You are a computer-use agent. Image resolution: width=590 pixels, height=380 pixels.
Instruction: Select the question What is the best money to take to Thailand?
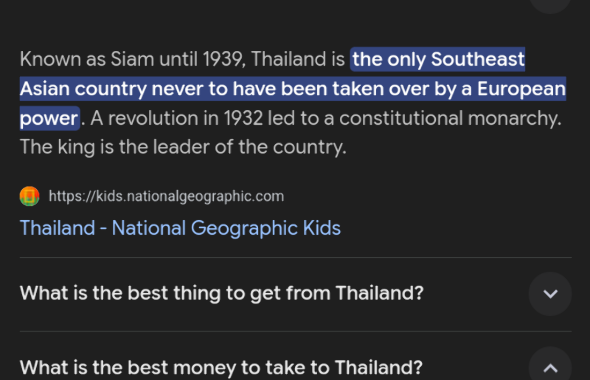(221, 367)
